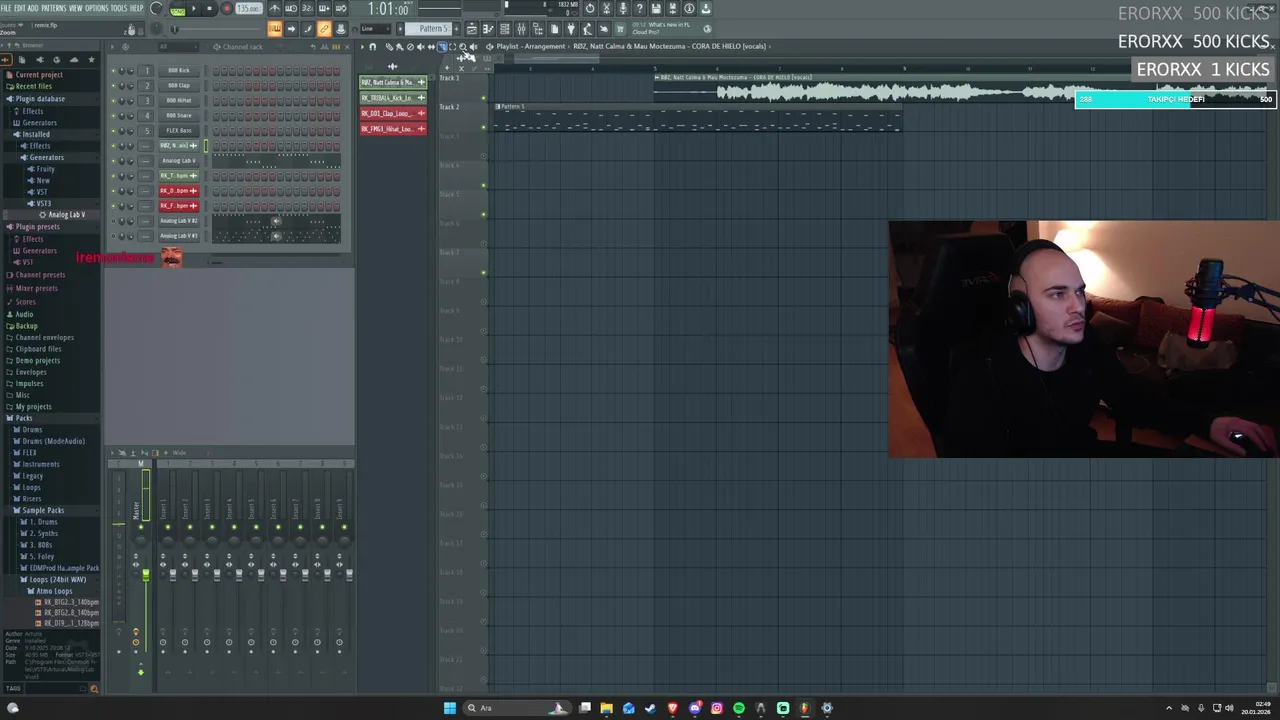The width and height of the screenshot is (1280, 720).
Task: Click the Insert 1 mixer fader
Action: (172, 574)
